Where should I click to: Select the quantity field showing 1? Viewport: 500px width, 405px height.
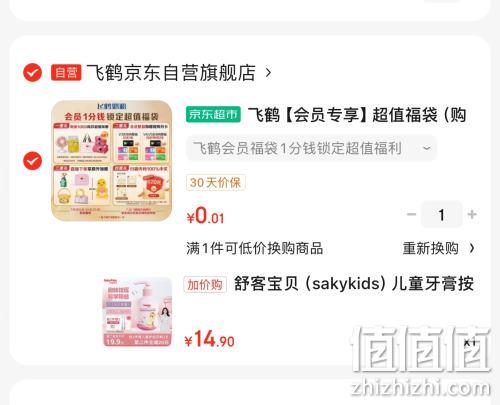pos(442,214)
